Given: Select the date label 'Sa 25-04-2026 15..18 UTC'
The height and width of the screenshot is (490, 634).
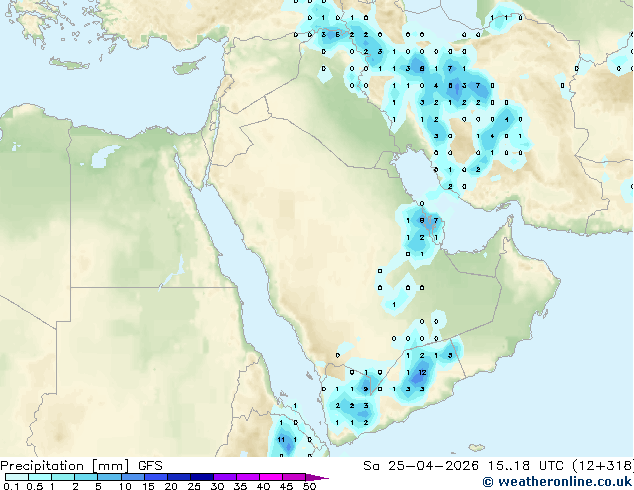Looking at the screenshot, I should (463, 466).
